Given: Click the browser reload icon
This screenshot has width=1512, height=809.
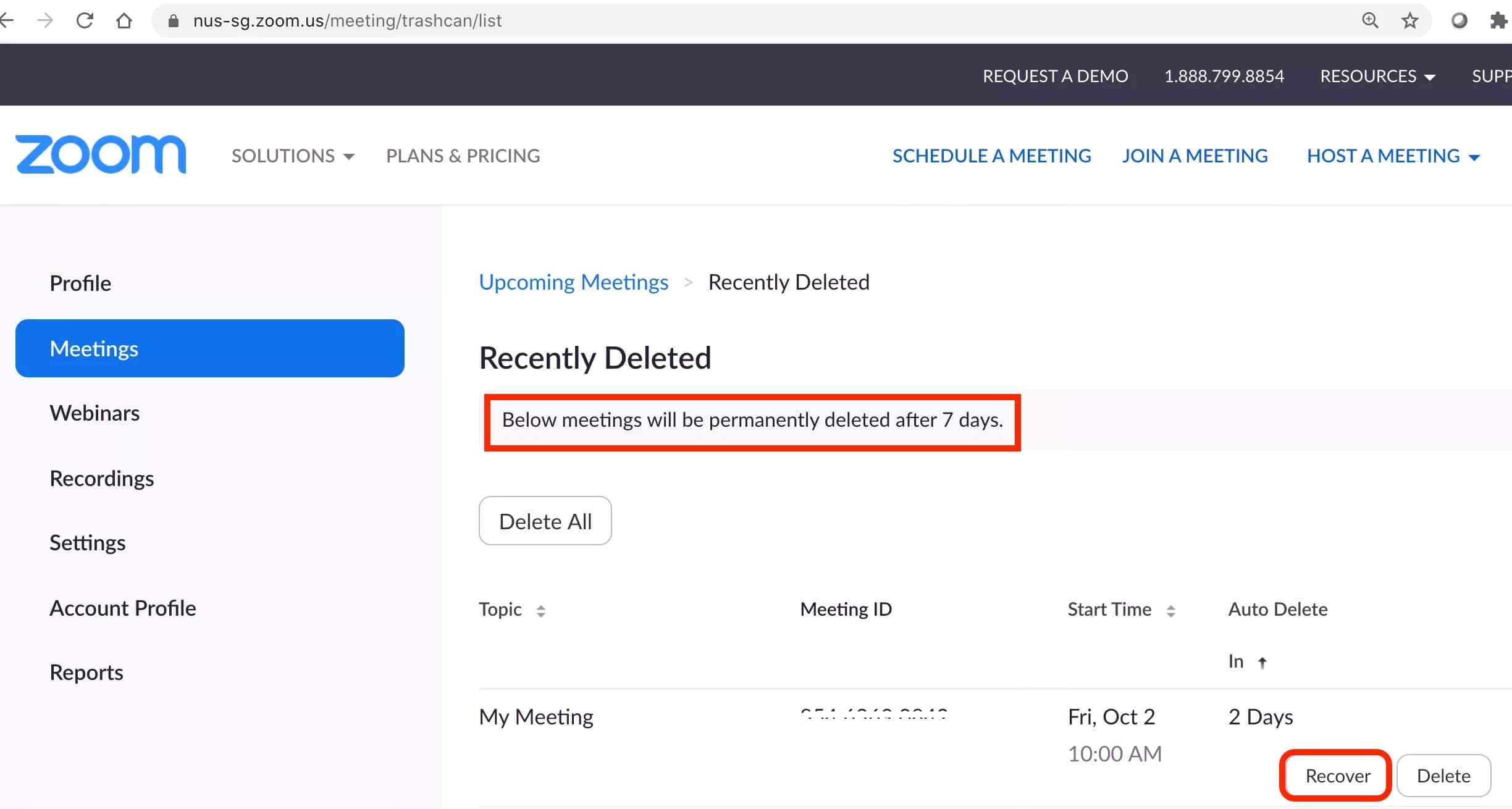Looking at the screenshot, I should click(85, 19).
